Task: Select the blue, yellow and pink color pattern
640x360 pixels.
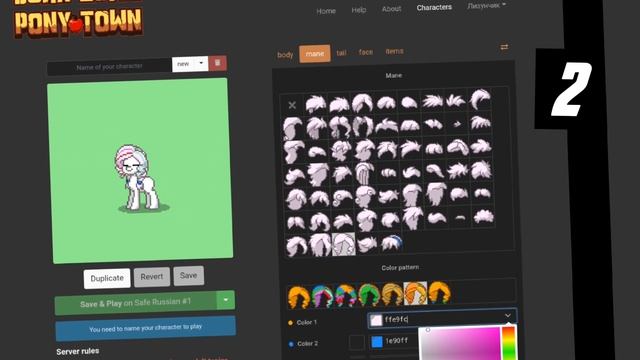Action: (x=345, y=295)
